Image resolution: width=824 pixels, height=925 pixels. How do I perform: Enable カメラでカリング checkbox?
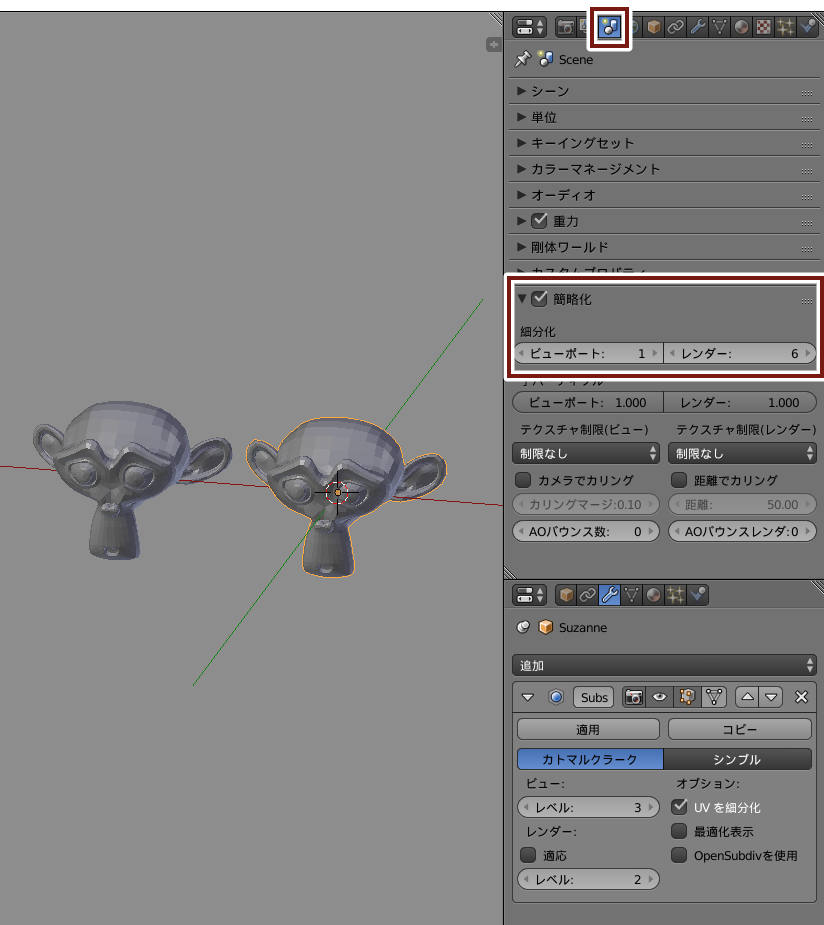(523, 480)
